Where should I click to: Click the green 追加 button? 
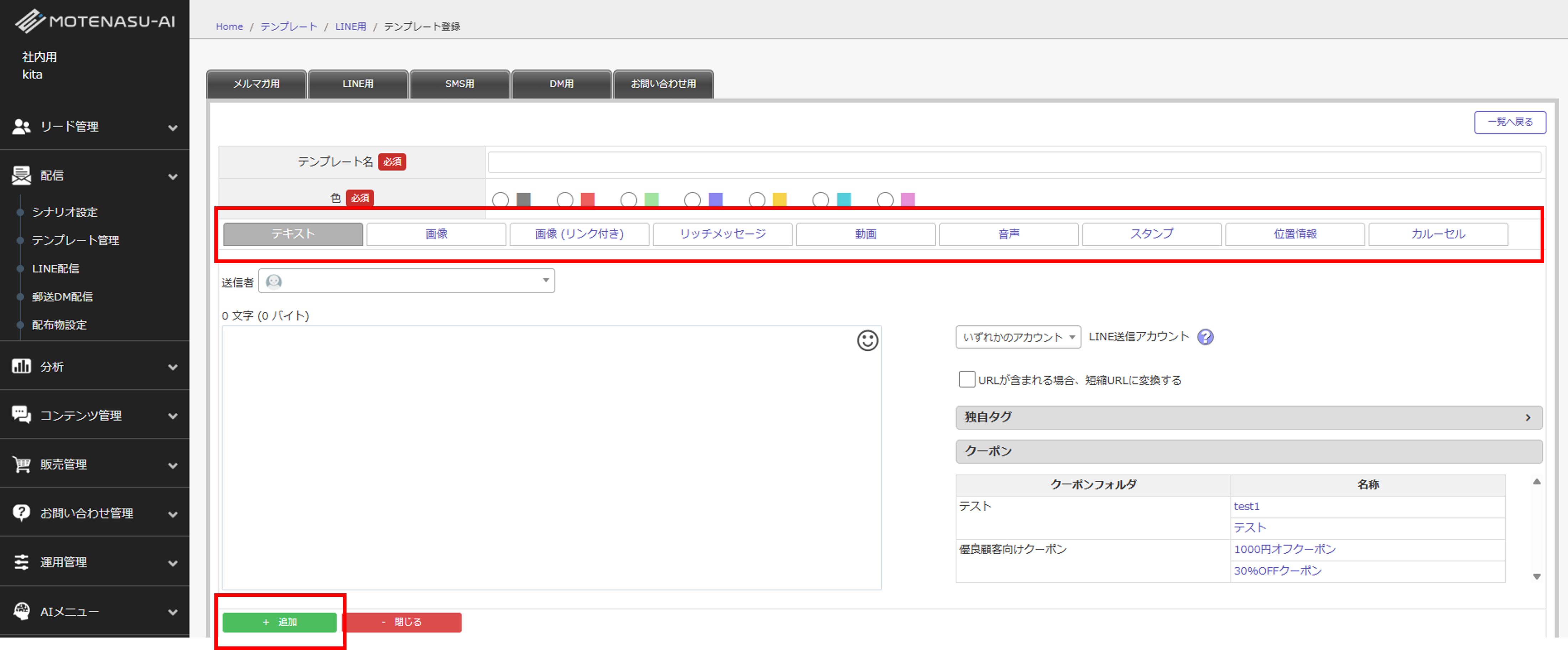click(x=280, y=622)
